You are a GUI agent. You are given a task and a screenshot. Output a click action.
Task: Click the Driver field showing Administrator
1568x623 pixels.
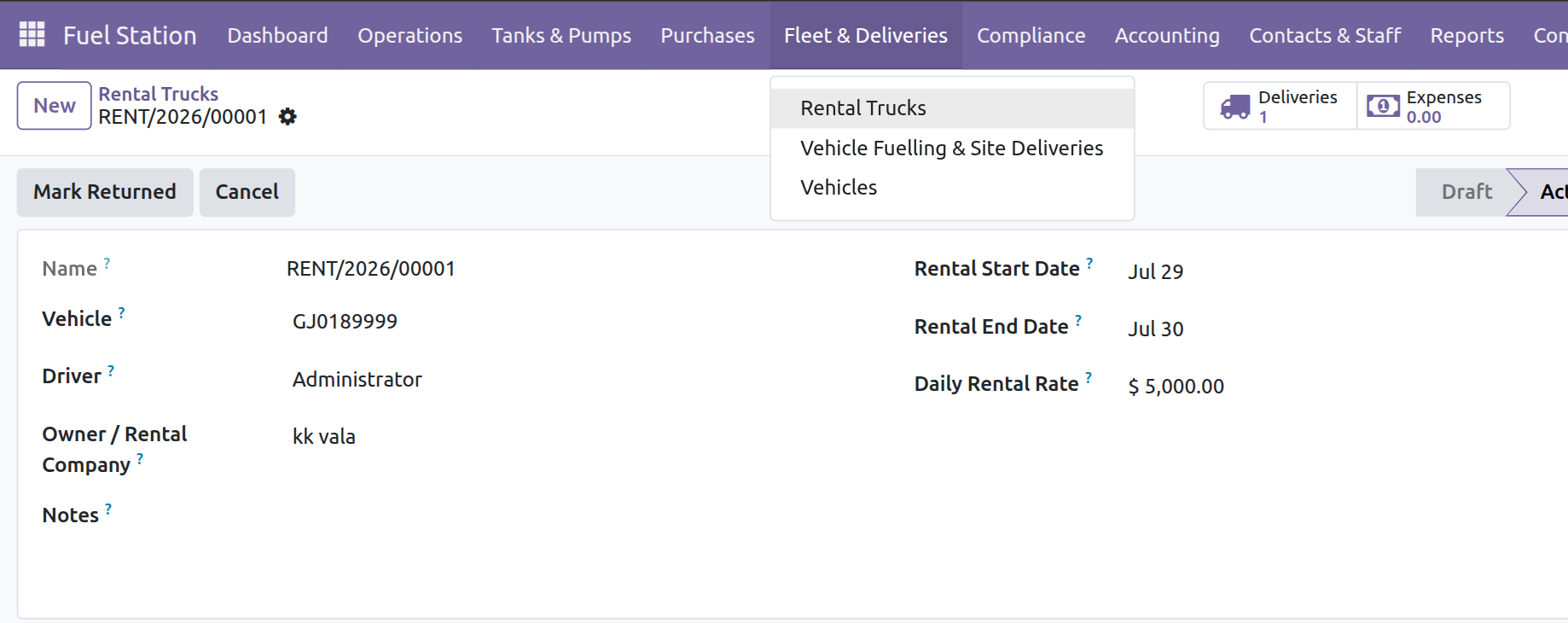[357, 380]
